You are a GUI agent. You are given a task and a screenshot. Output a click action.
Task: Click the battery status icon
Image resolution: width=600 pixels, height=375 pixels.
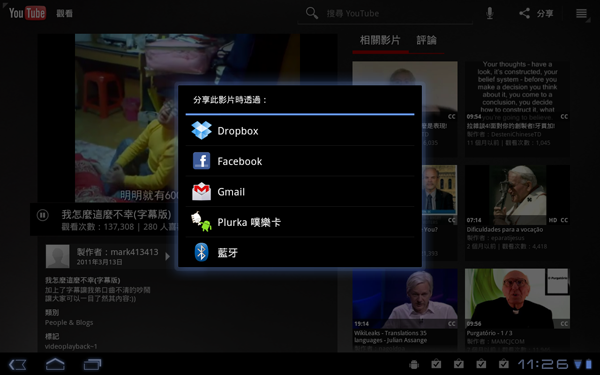(589, 364)
